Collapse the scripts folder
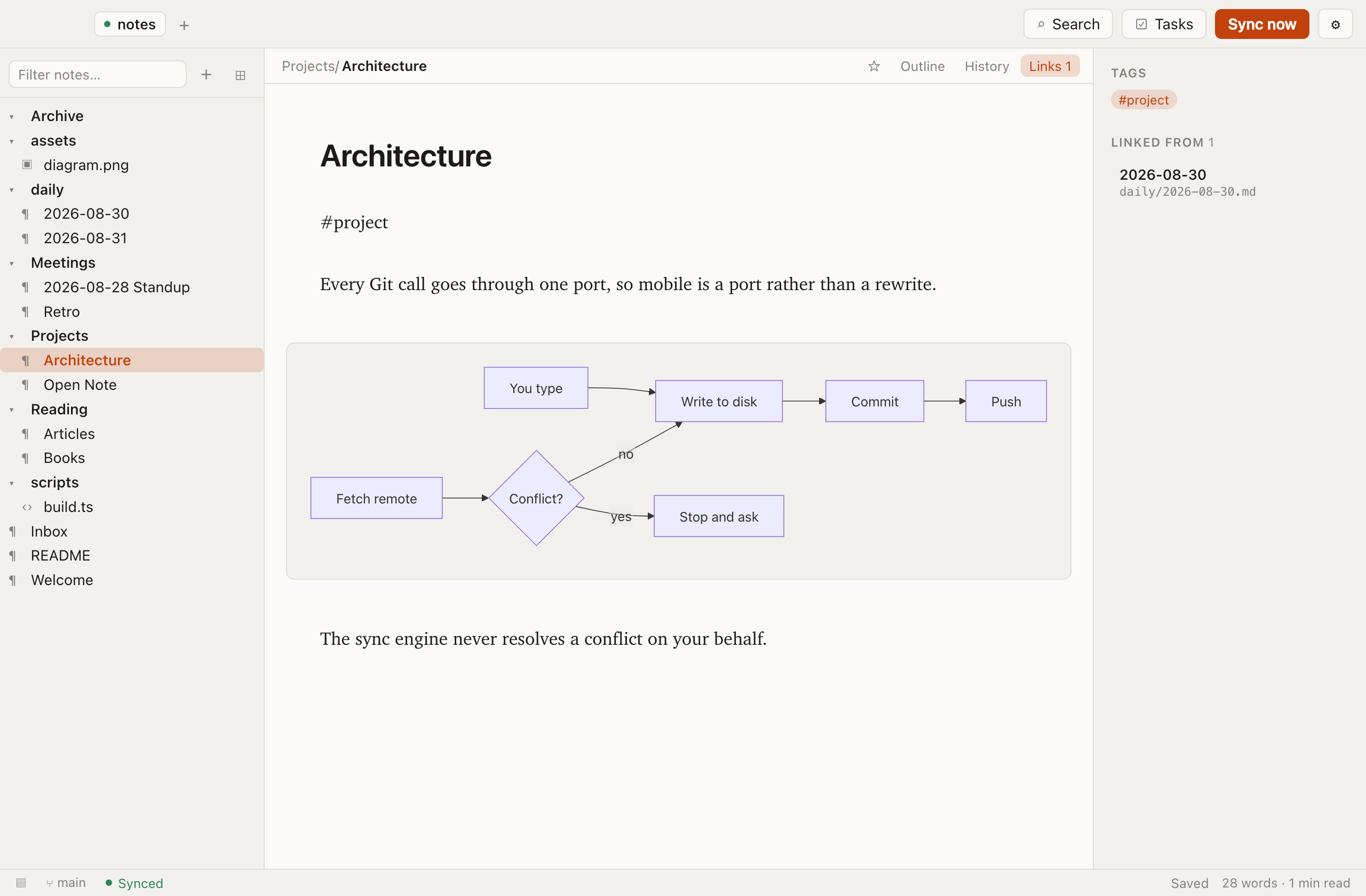 pos(12,483)
